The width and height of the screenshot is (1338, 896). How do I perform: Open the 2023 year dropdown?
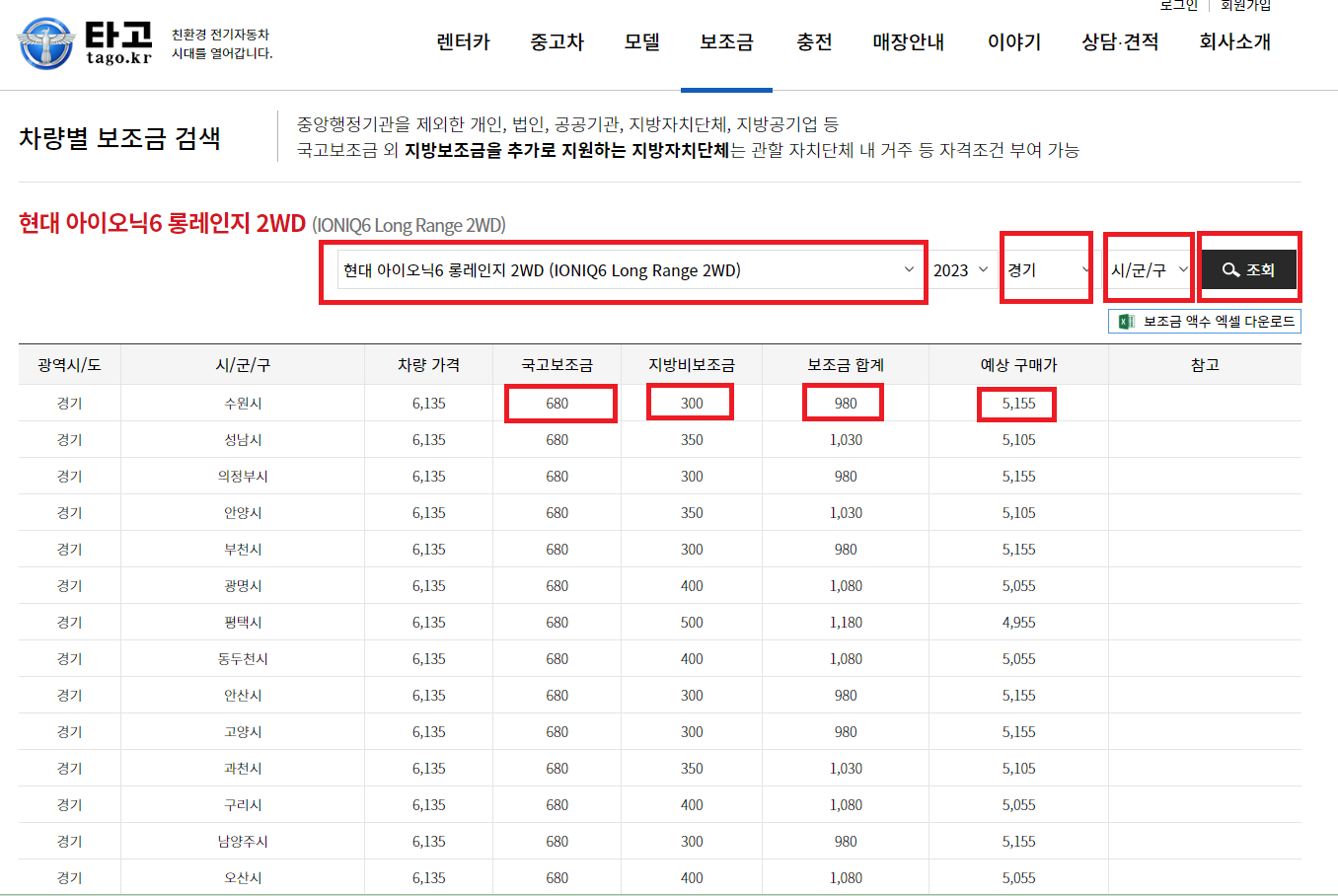tap(961, 270)
